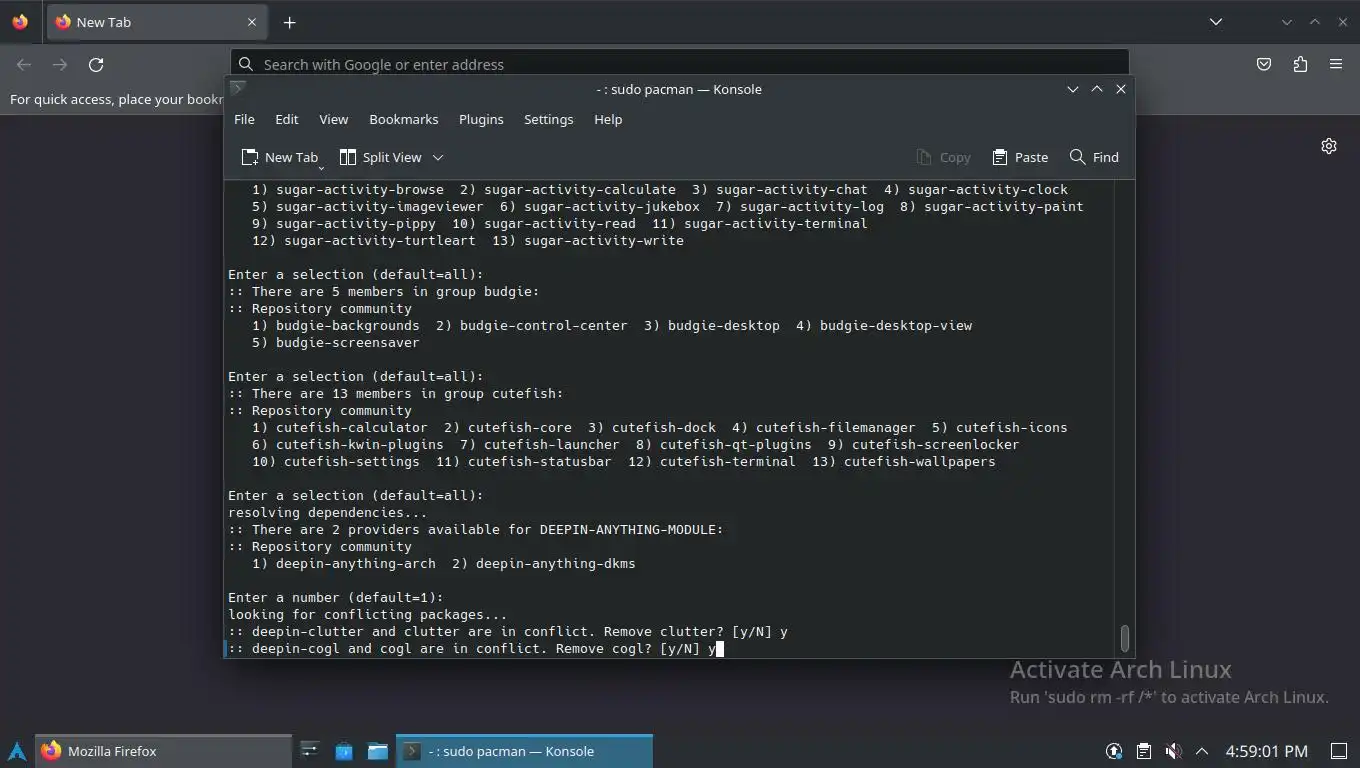
Task: Click the Firefox View pinned icon
Action: 20,22
